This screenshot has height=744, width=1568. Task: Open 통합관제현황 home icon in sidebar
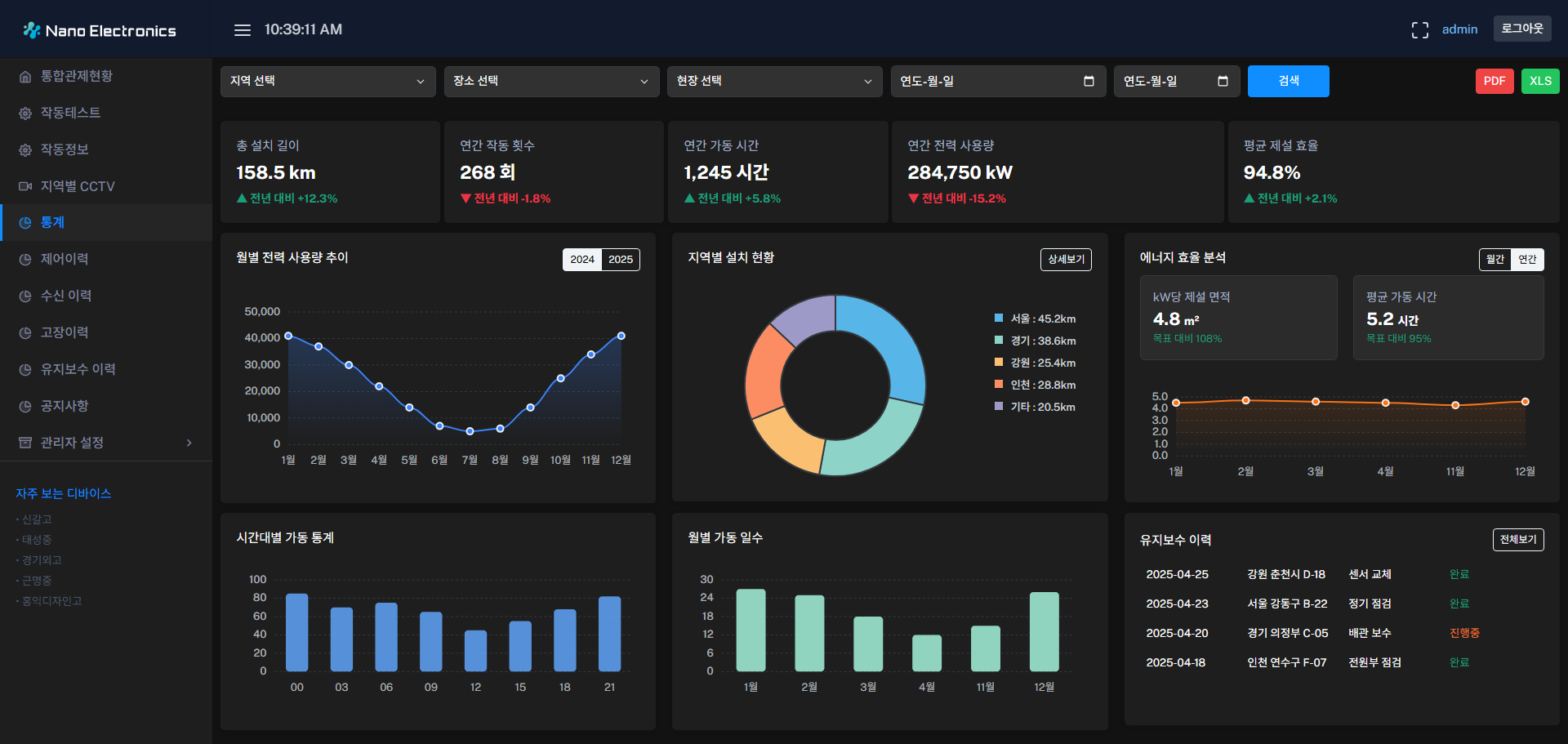click(x=25, y=77)
